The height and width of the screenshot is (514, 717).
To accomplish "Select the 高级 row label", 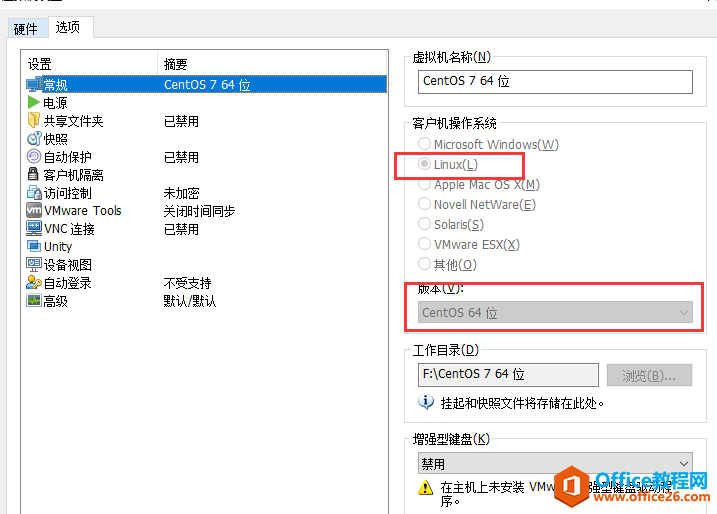I will pos(55,301).
